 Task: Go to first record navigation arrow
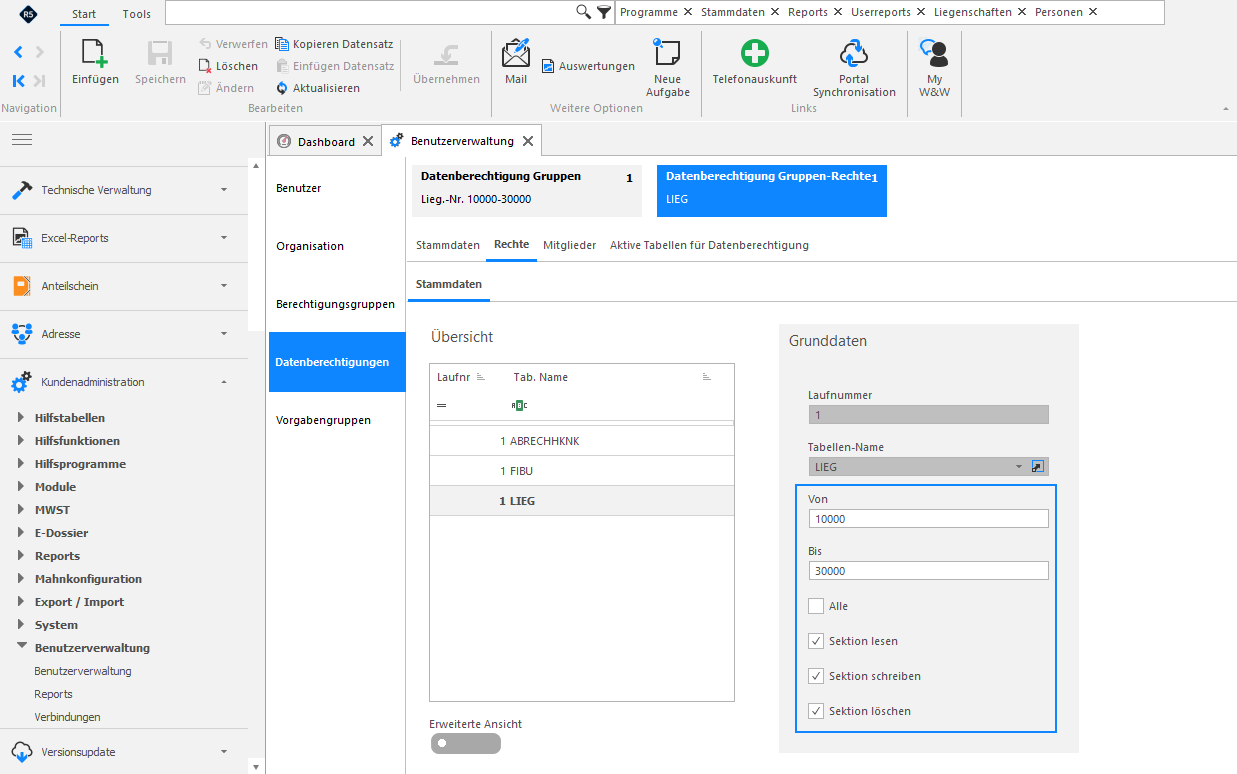(18, 81)
